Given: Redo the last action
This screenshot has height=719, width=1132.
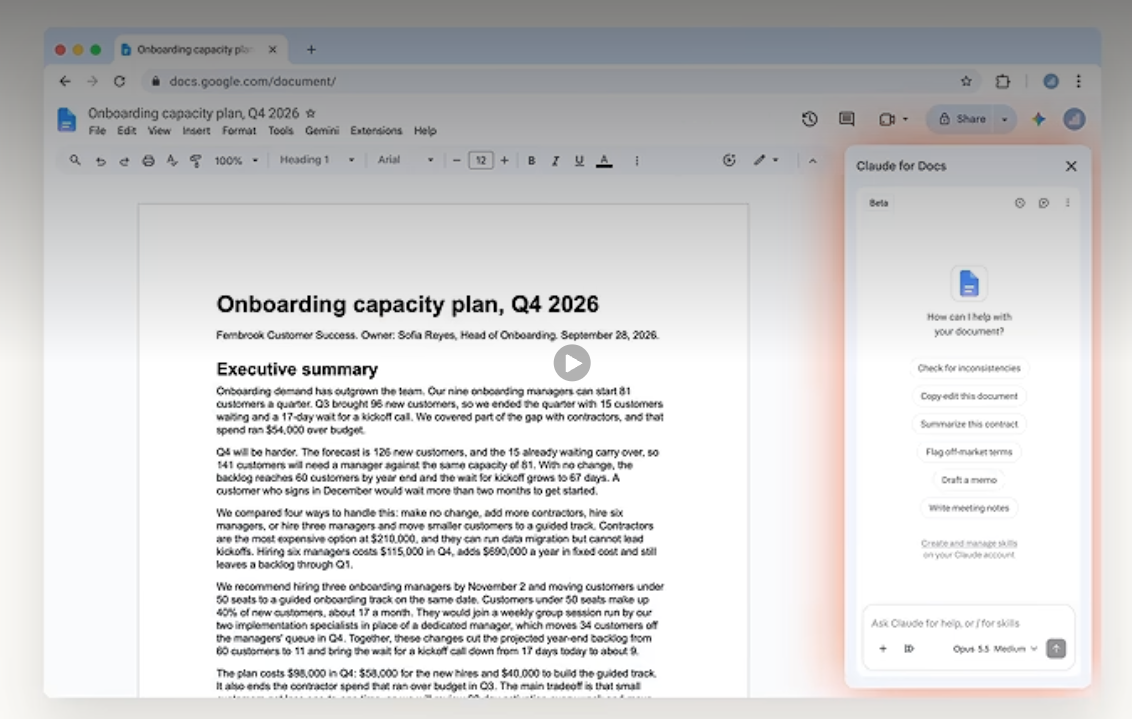Looking at the screenshot, I should coord(124,161).
